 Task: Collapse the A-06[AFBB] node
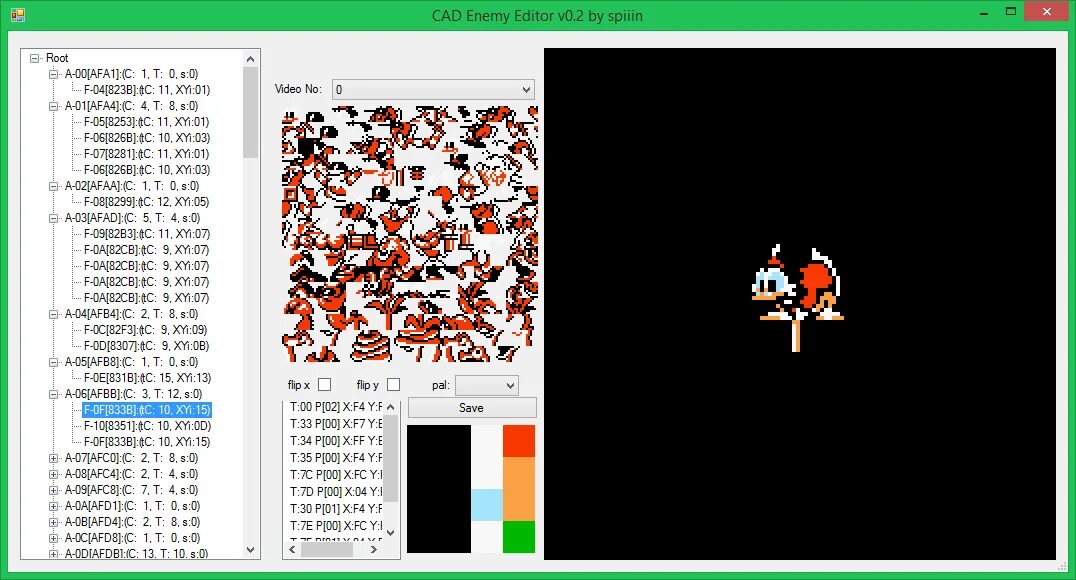coord(54,394)
